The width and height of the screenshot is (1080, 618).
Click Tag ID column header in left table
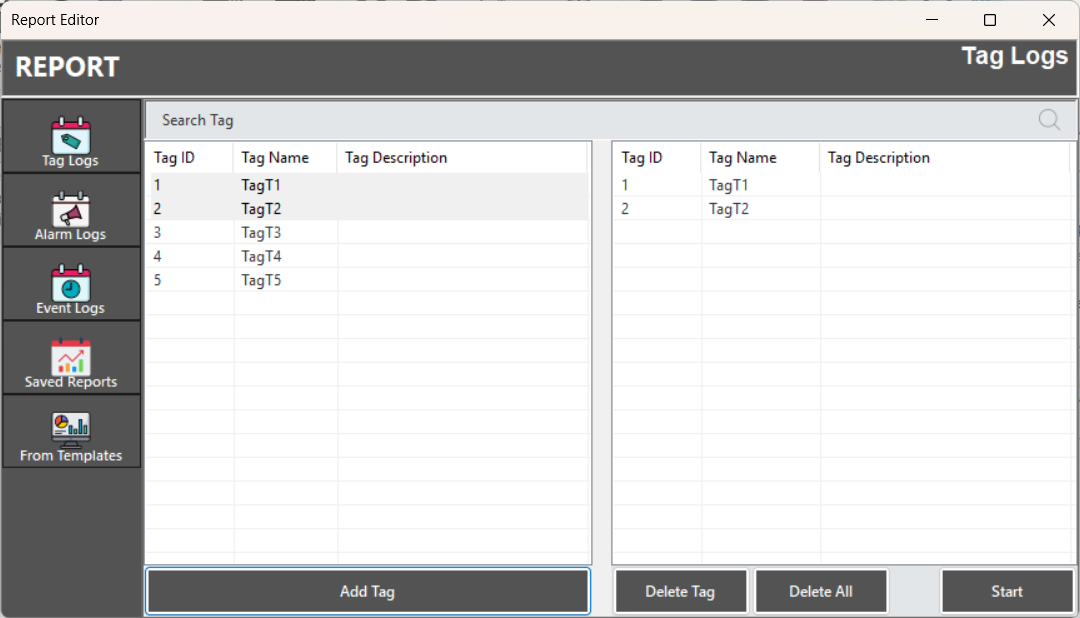point(189,158)
